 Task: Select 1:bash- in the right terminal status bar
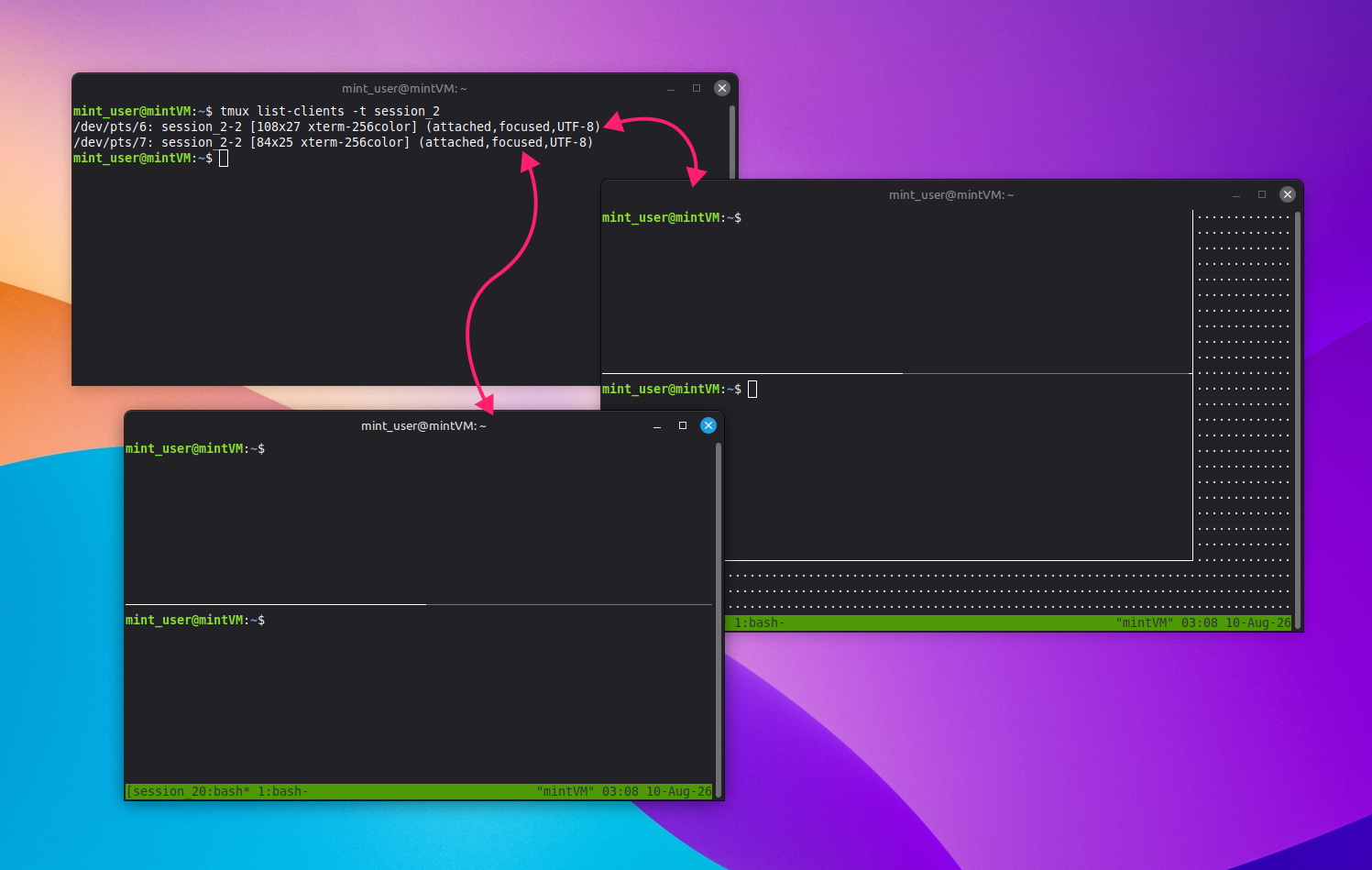[759, 622]
